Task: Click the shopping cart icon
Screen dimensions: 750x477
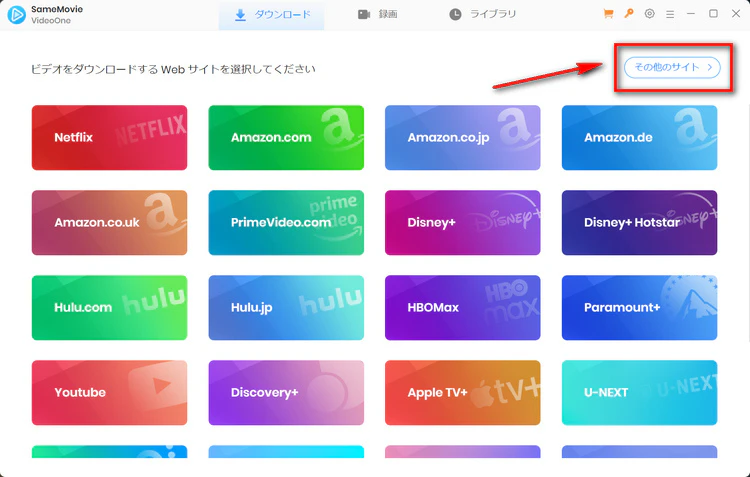Action: click(x=608, y=14)
